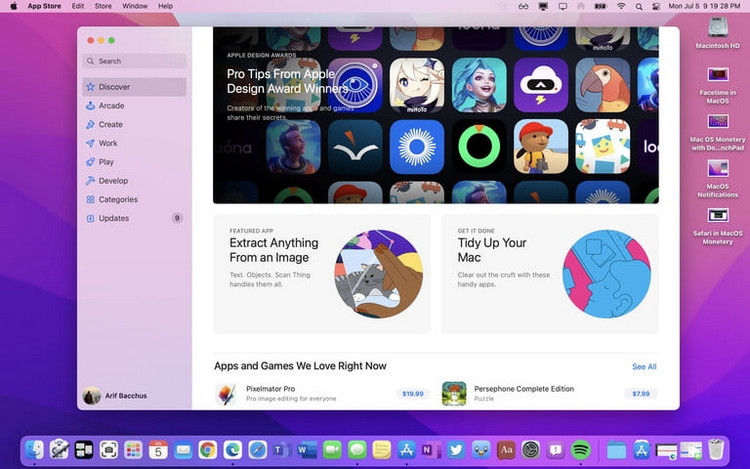Open Mail from the Dock
Screen dimensions: 750x469
[183, 450]
